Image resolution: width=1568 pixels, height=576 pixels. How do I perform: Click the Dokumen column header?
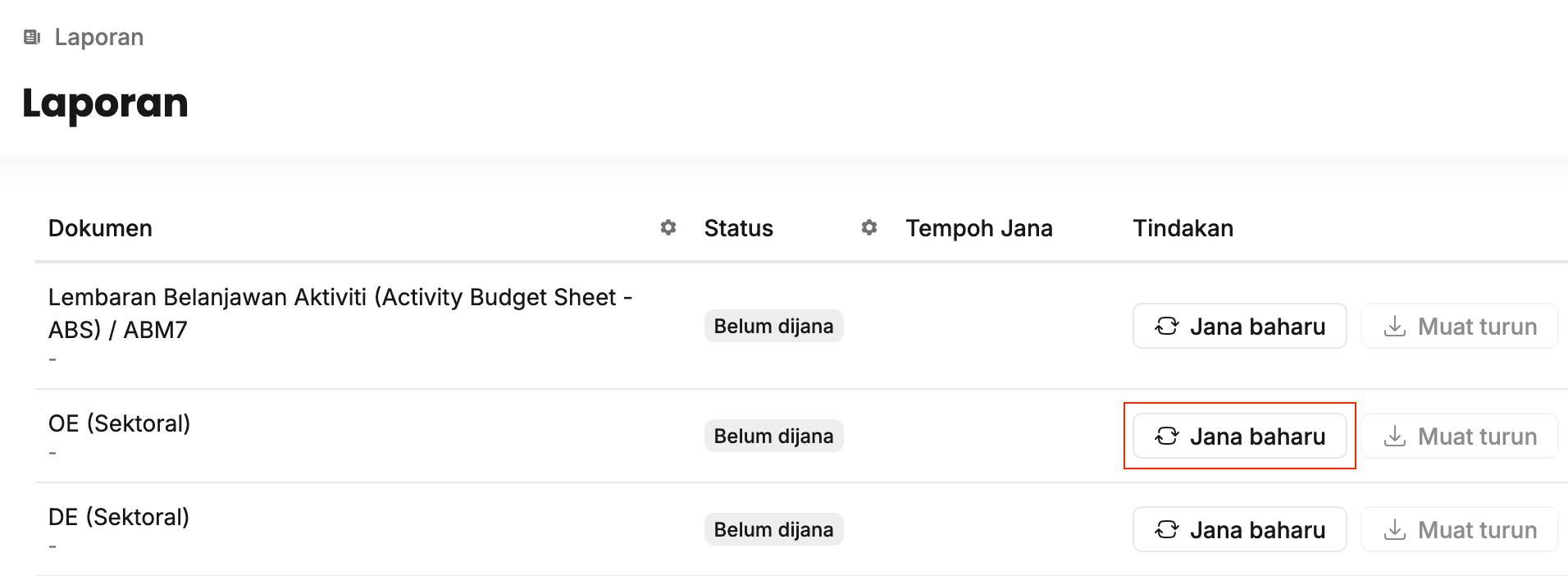click(100, 228)
